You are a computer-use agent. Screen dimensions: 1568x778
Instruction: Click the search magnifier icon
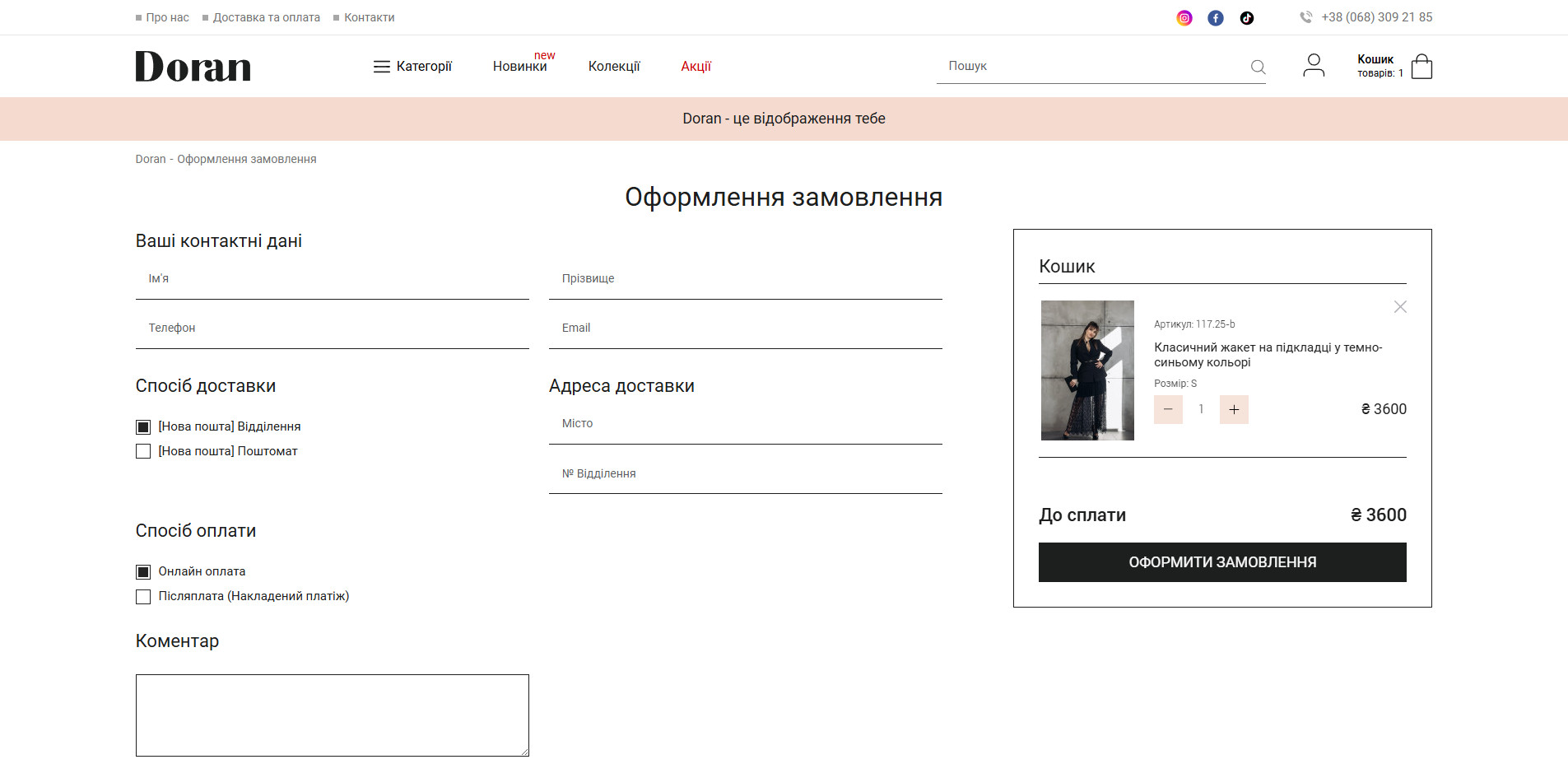tap(1258, 67)
